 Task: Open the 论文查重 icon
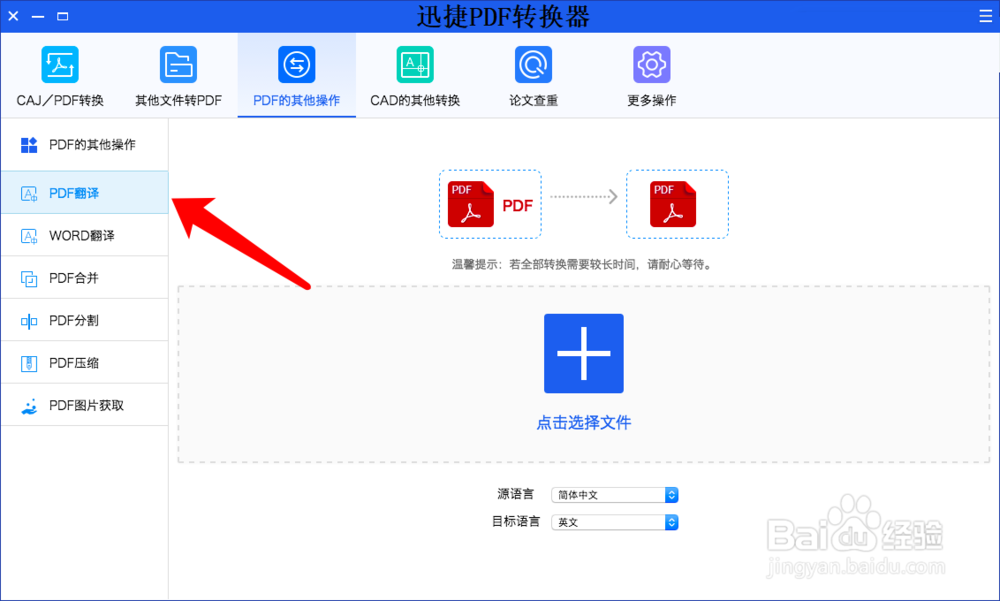click(533, 64)
